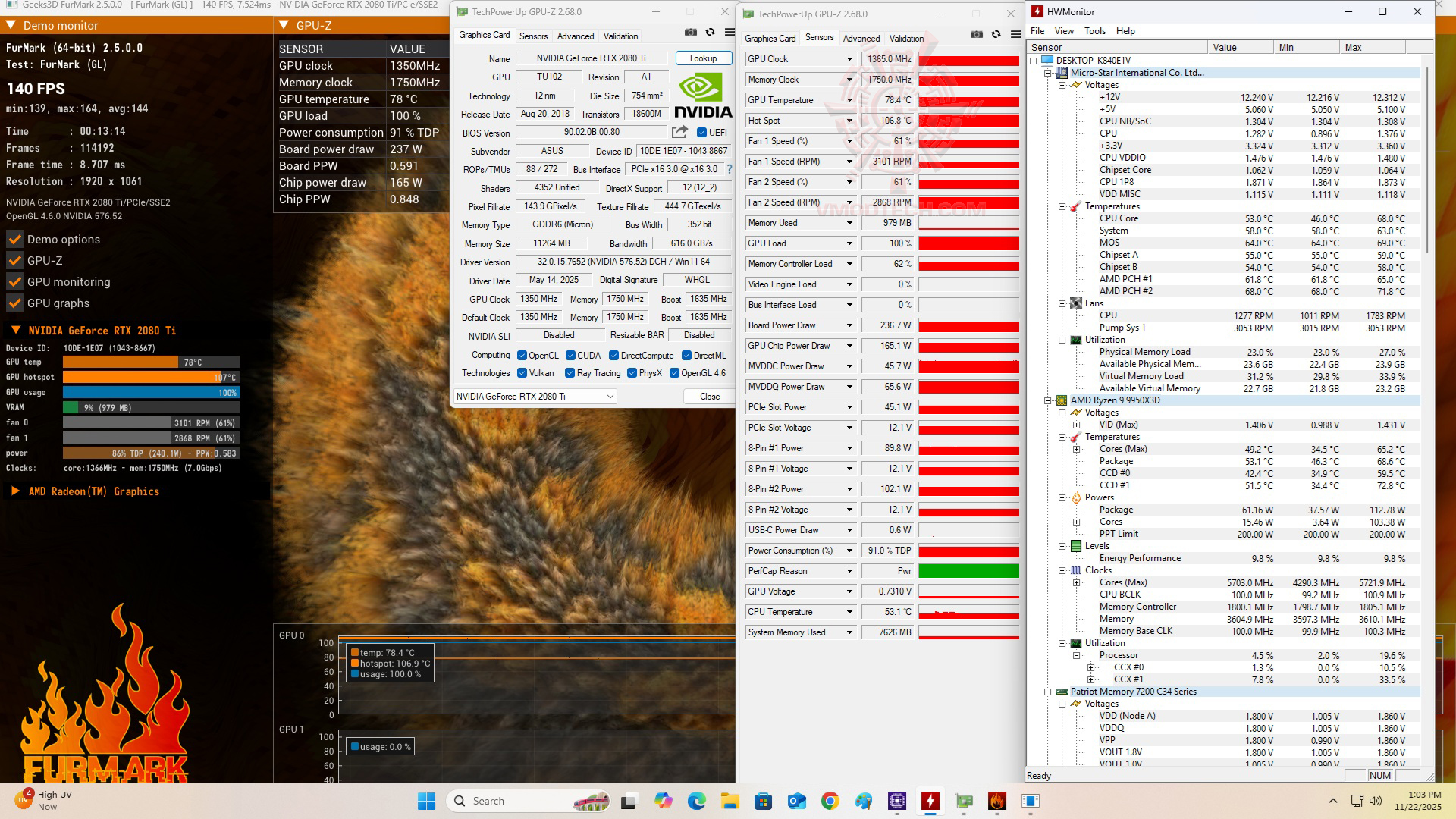Viewport: 1456px width, 819px height.
Task: Click the BIOS share/export icon
Action: pyautogui.click(x=679, y=132)
